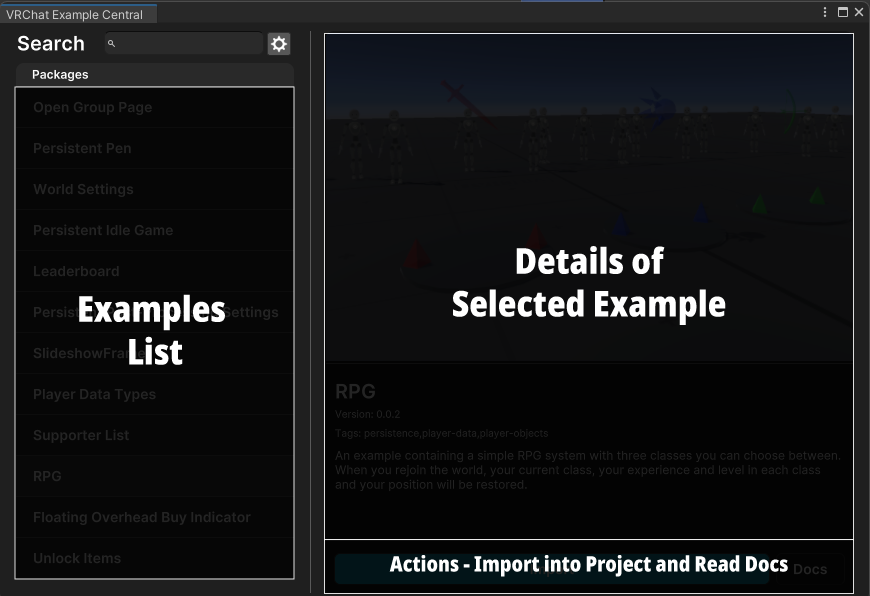Pick the Leaderboard example
Image resolution: width=870 pixels, height=596 pixels.
(x=155, y=271)
